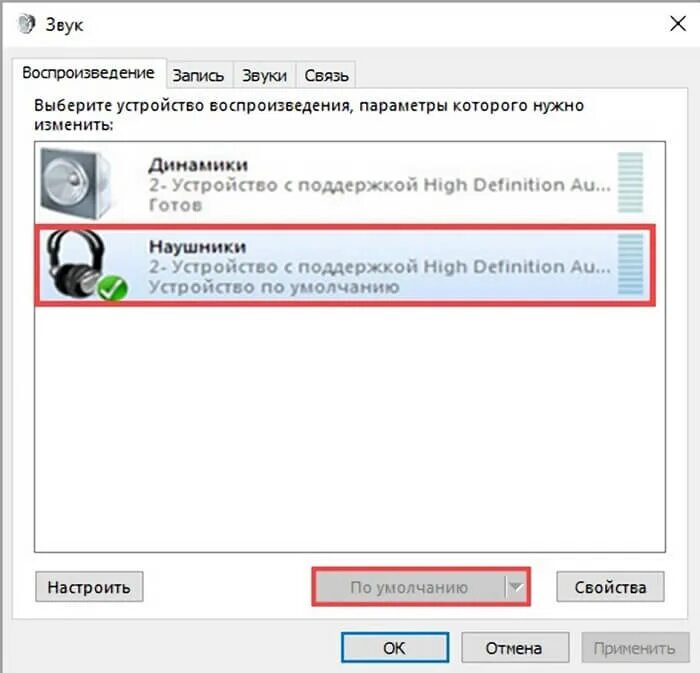This screenshot has height=673, width=700.
Task: Select the Воспроизведение tab
Action: pyautogui.click(x=88, y=73)
